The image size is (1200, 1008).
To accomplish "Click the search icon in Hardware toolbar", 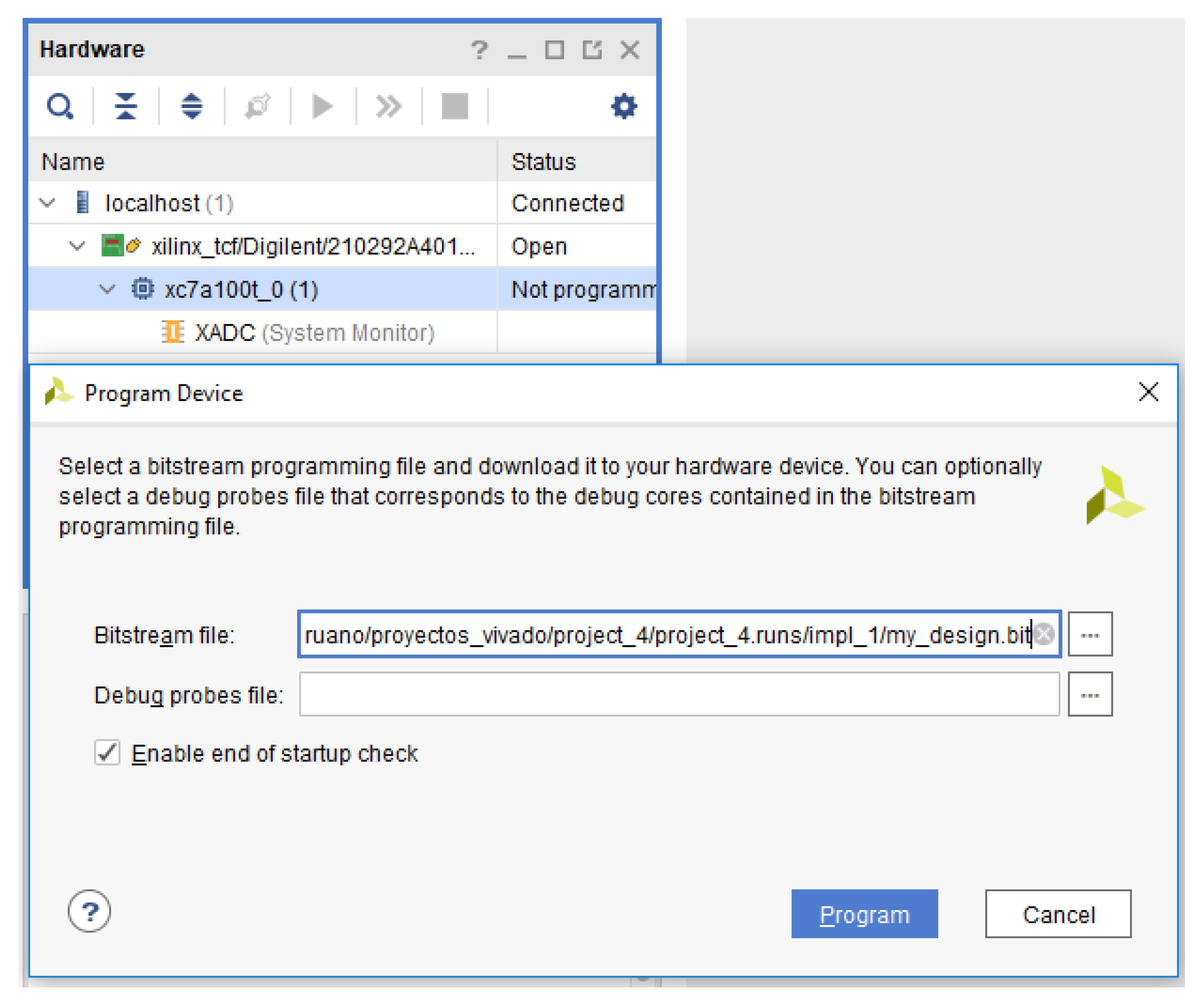I will coord(59,107).
